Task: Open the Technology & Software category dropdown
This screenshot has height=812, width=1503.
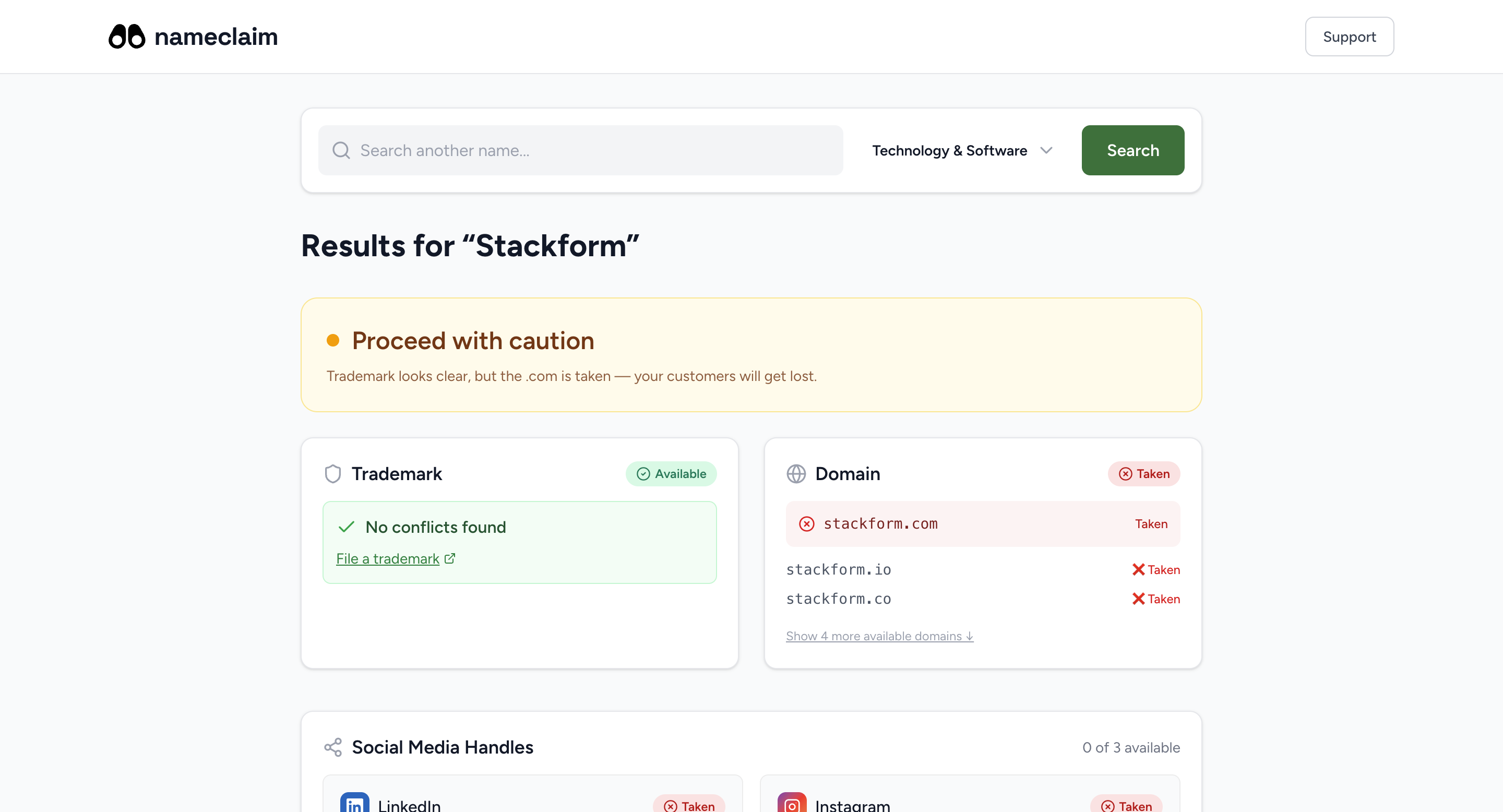Action: click(x=962, y=150)
